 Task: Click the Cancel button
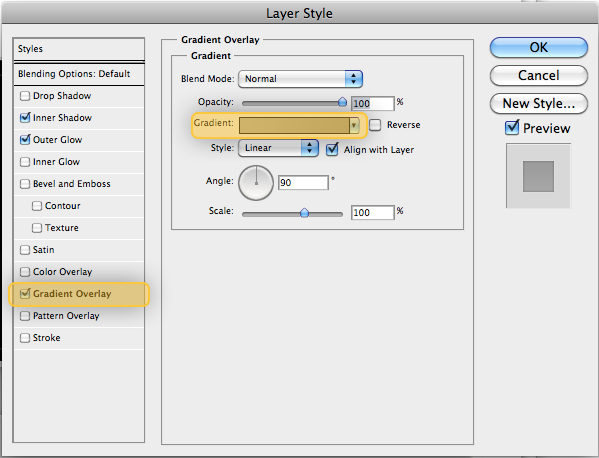pyautogui.click(x=539, y=75)
